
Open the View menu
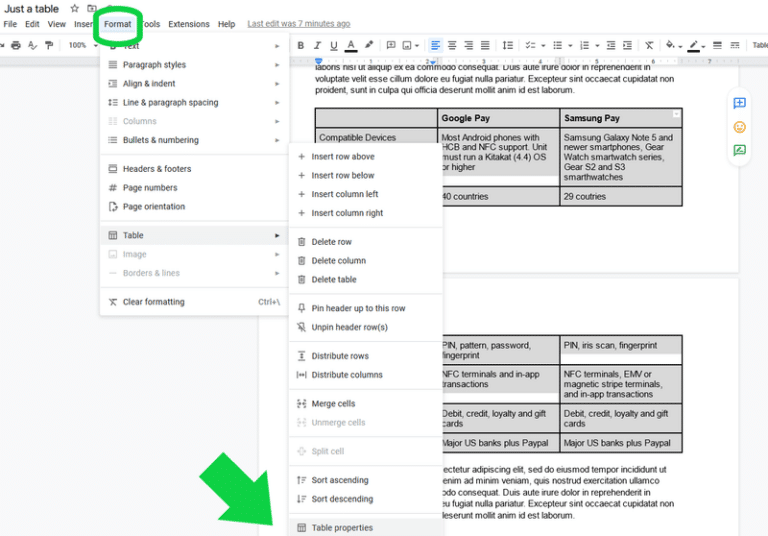[56, 24]
